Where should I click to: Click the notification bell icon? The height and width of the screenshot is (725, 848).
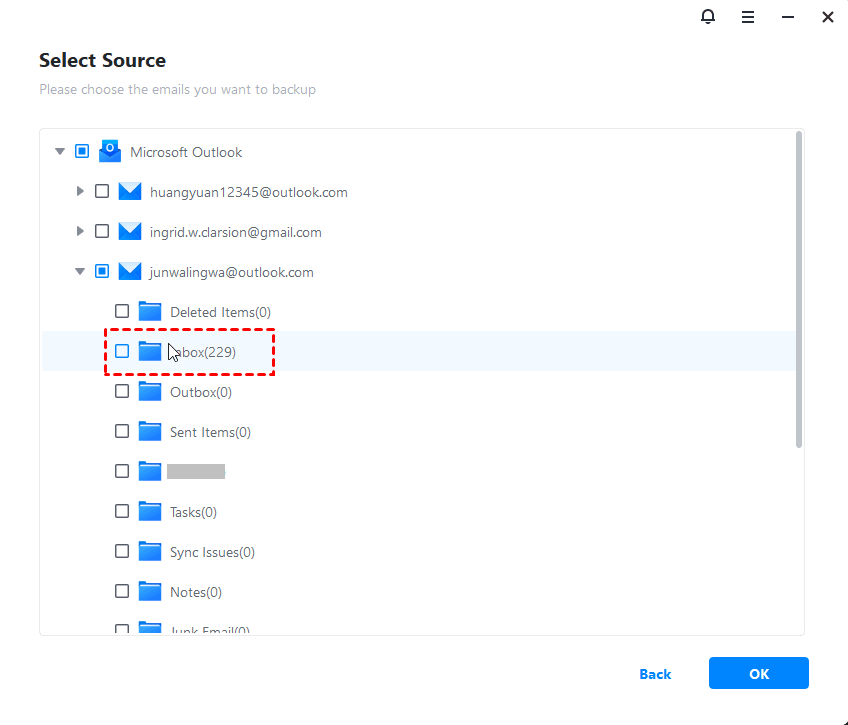click(x=708, y=17)
